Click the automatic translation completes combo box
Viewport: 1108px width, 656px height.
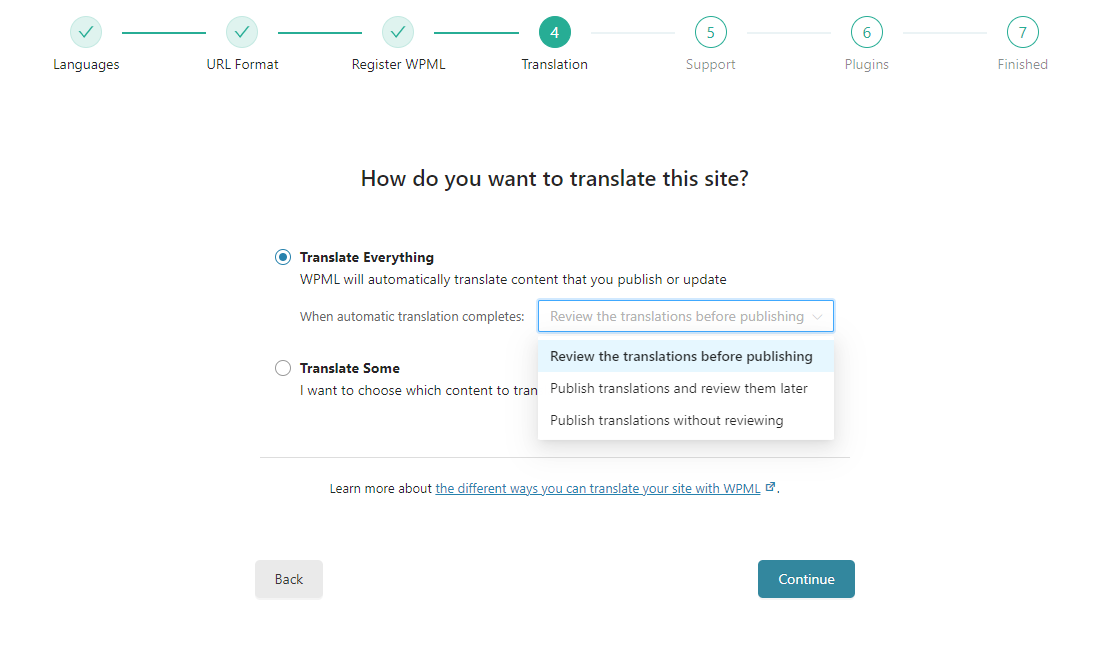coord(685,316)
